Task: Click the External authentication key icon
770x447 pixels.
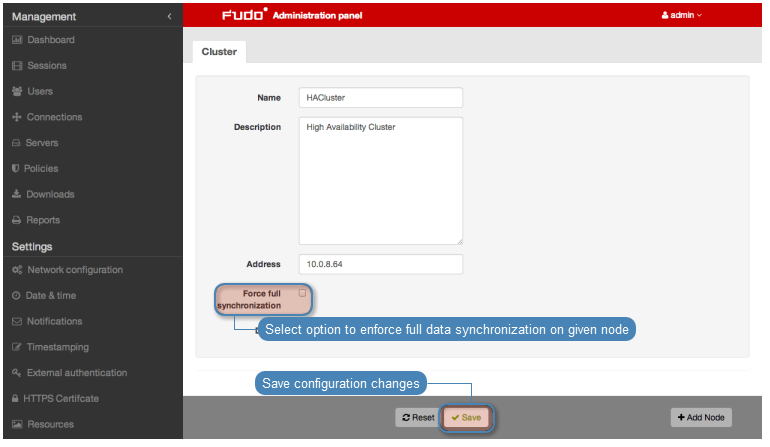Action: tap(17, 373)
